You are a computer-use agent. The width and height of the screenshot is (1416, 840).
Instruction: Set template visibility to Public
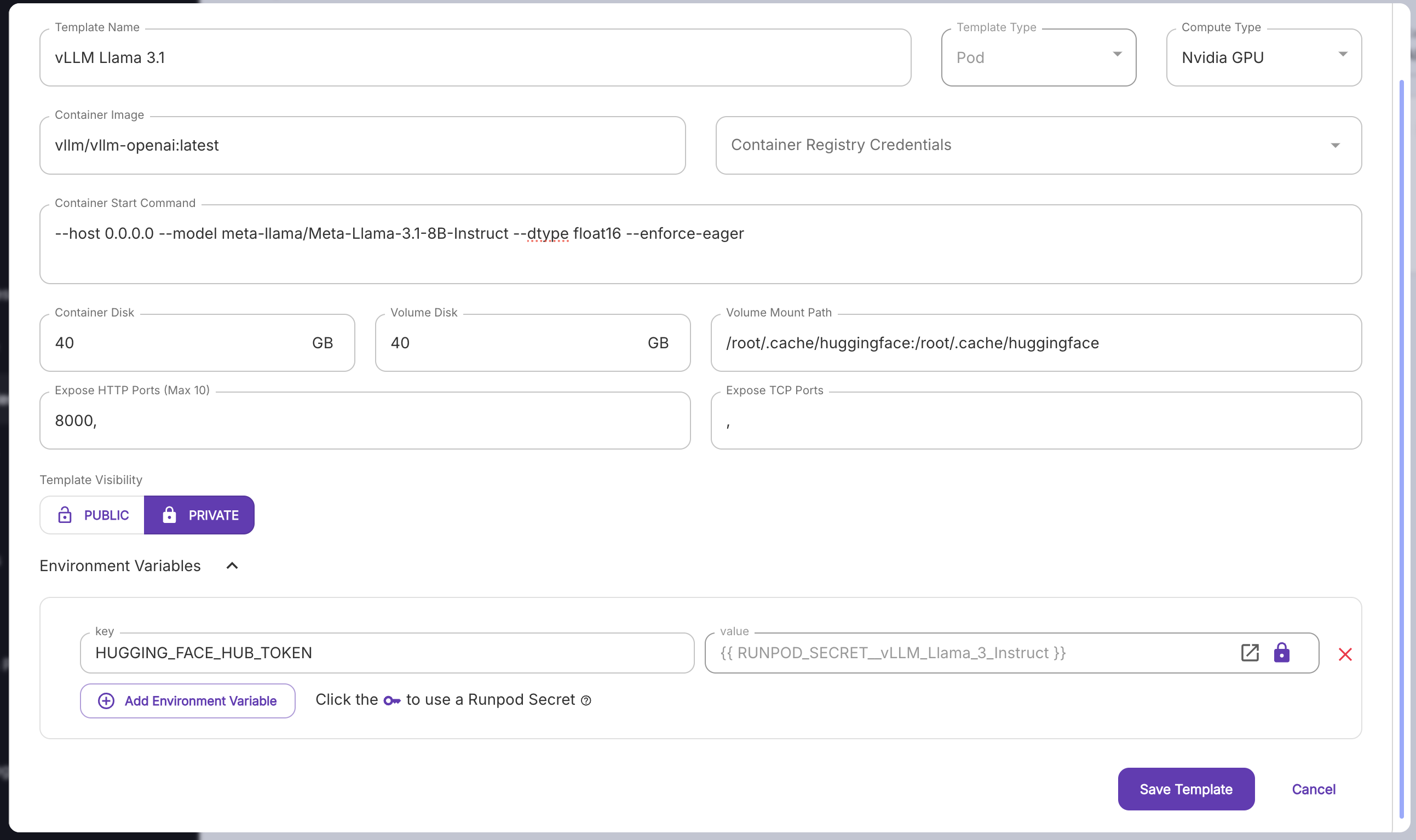[92, 515]
